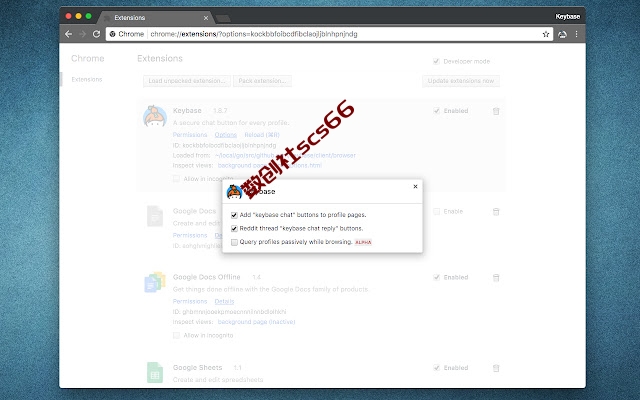
Task: Select Extensions in the left sidebar
Action: [x=87, y=79]
